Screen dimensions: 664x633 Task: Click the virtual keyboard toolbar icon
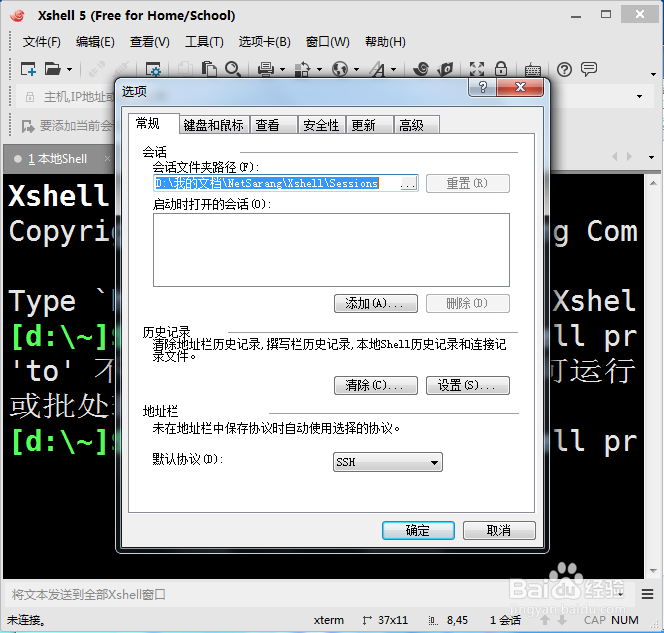click(x=533, y=69)
